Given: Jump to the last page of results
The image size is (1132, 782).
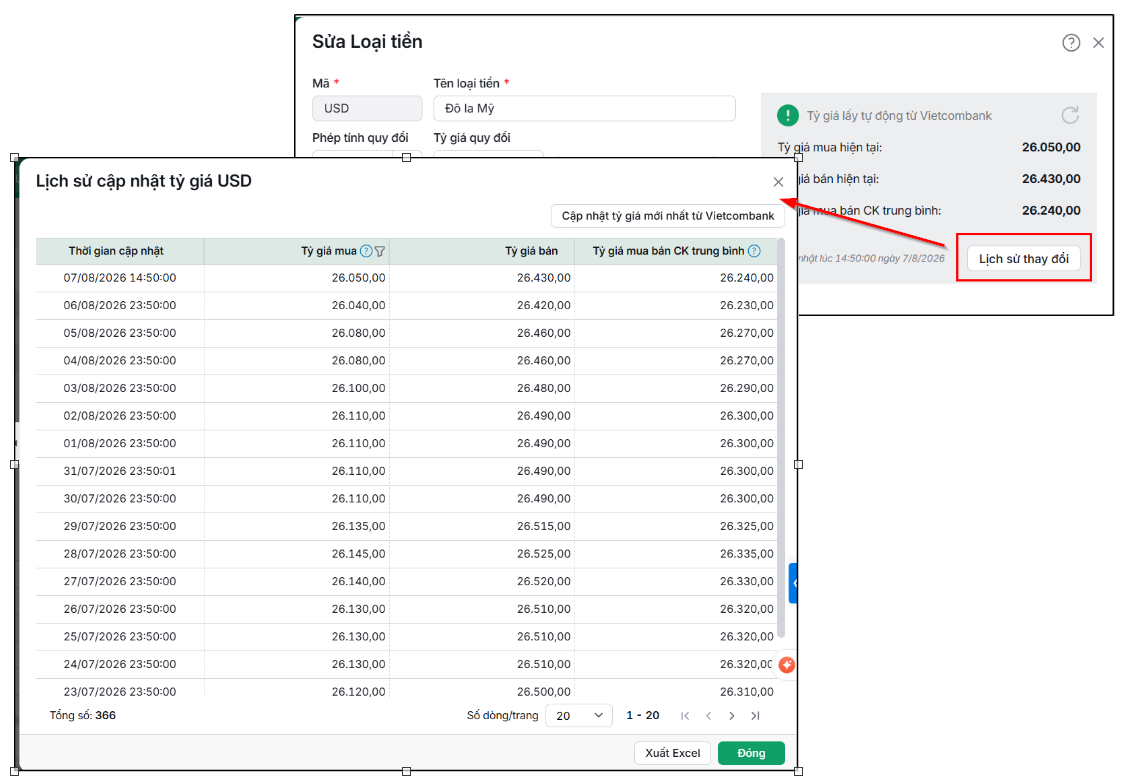Looking at the screenshot, I should [755, 716].
